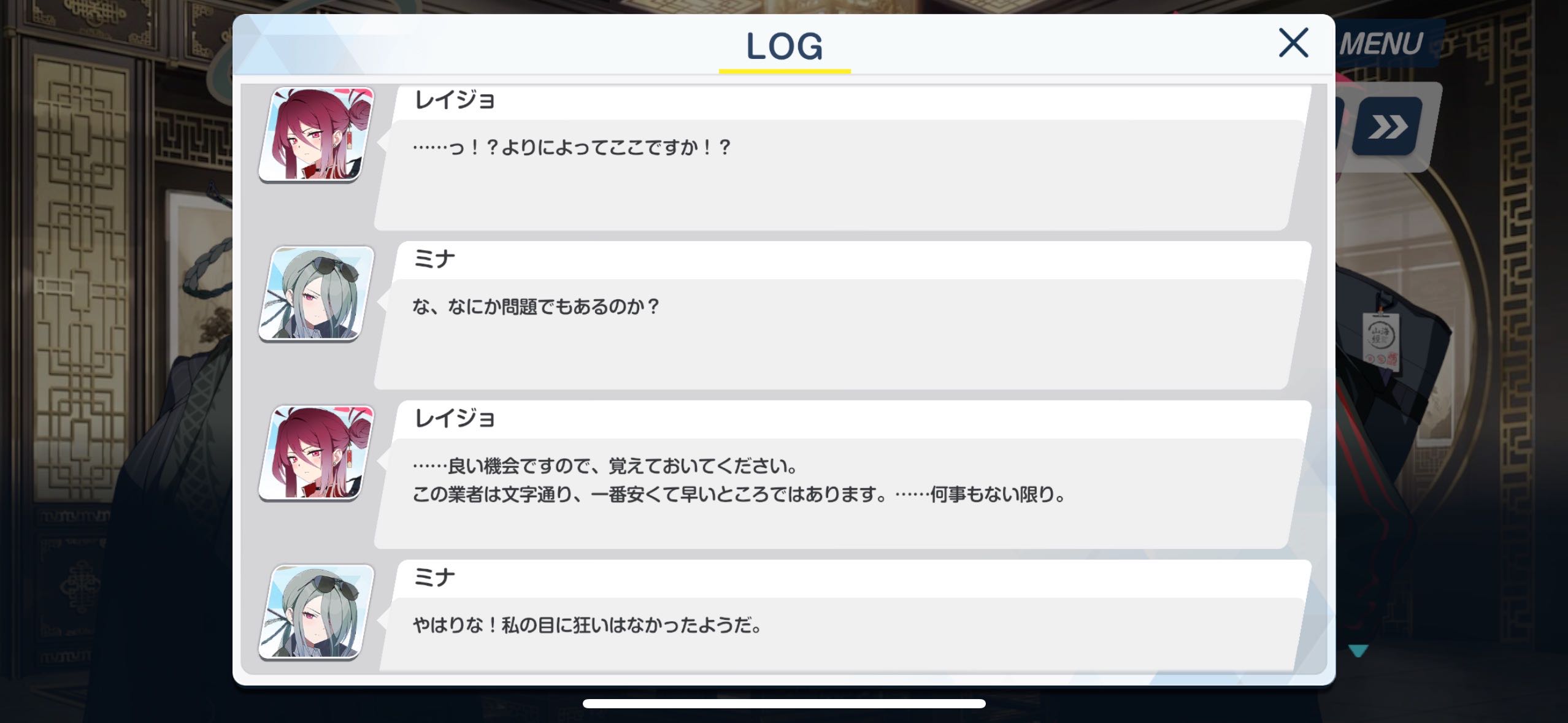Click the second レイジョ name label
1568x723 pixels.
(x=455, y=419)
